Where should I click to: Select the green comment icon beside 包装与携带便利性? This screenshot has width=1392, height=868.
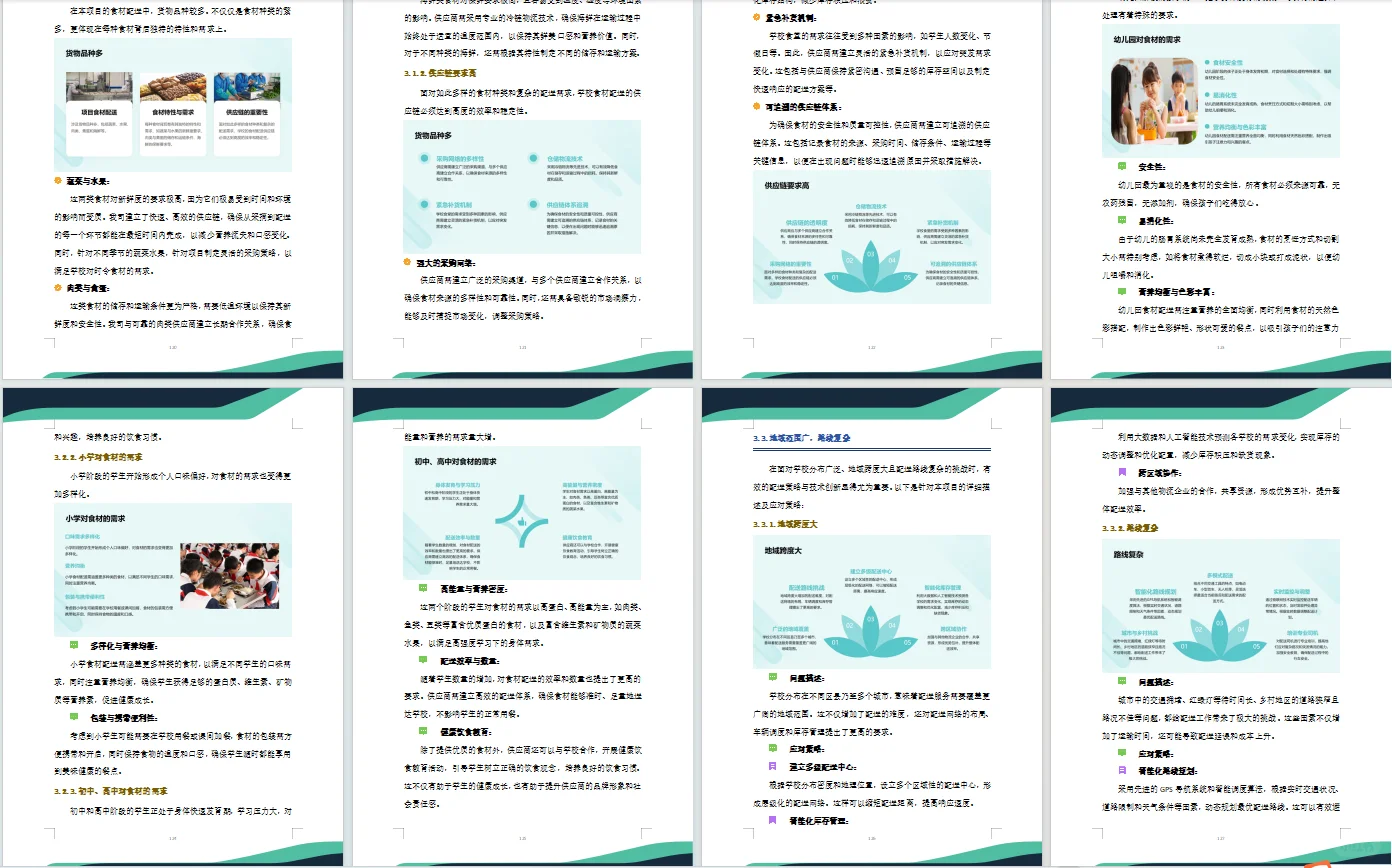pyautogui.click(x=74, y=716)
